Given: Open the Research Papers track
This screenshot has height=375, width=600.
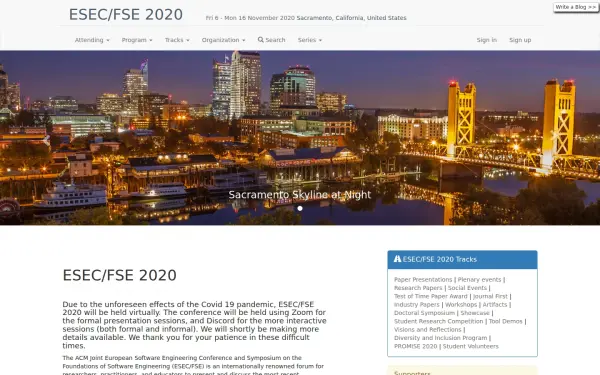Looking at the screenshot, I should coord(418,288).
